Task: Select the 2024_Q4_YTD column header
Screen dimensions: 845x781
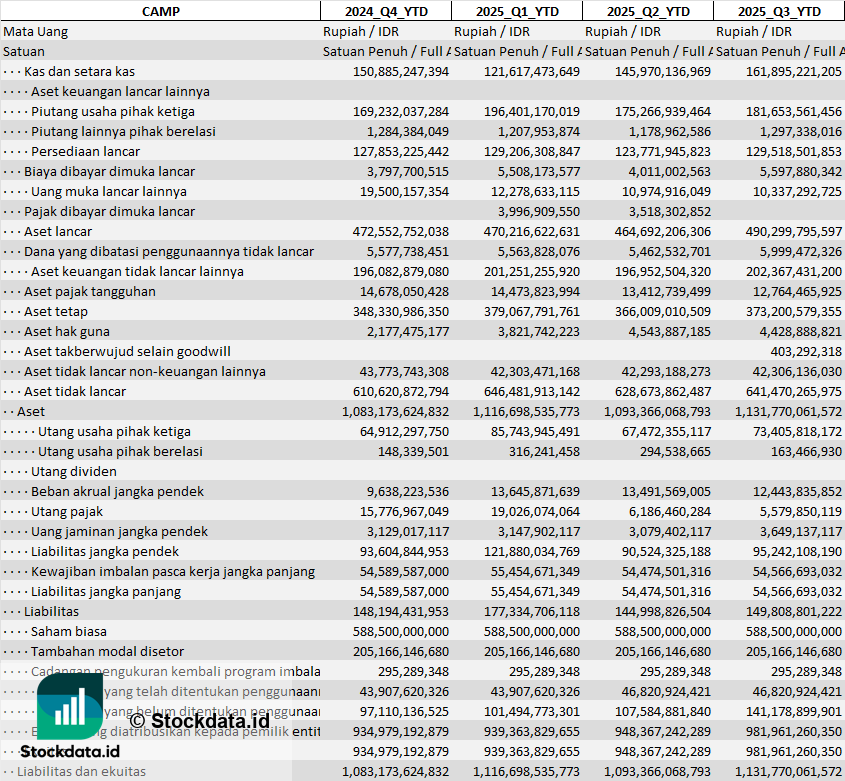Action: [x=385, y=11]
